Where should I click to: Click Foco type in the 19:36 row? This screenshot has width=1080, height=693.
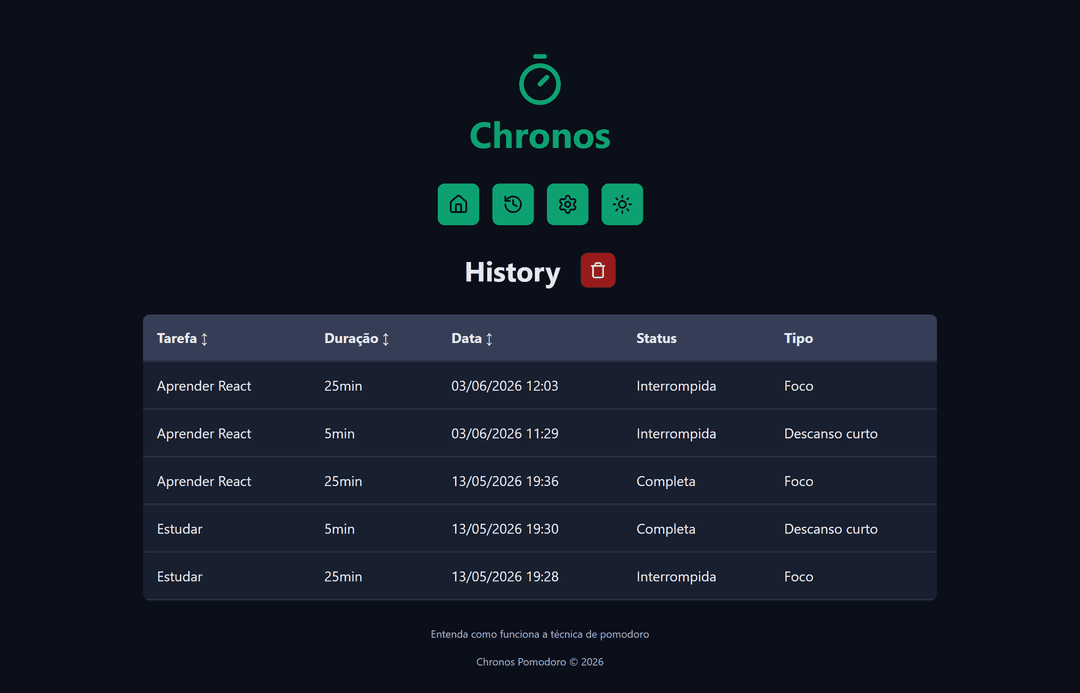click(798, 481)
